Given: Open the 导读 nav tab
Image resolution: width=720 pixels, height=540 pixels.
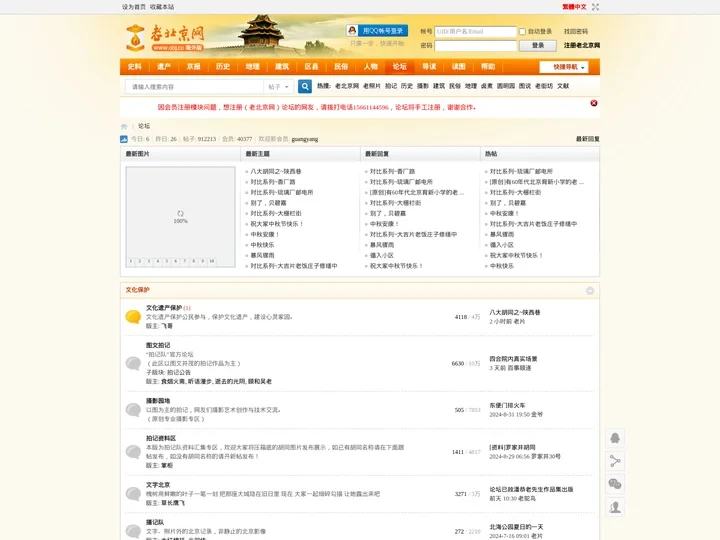Looking at the screenshot, I should pyautogui.click(x=429, y=67).
